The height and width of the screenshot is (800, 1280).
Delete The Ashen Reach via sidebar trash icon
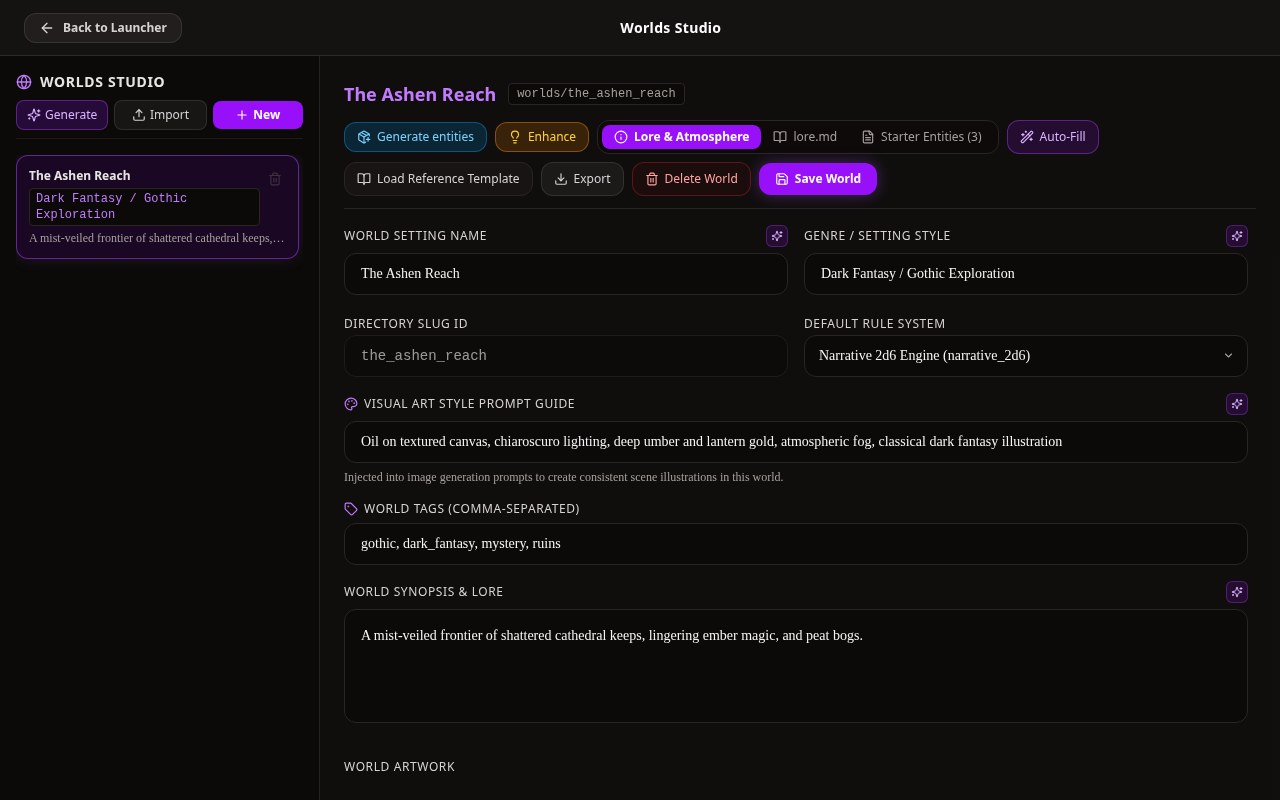click(275, 179)
